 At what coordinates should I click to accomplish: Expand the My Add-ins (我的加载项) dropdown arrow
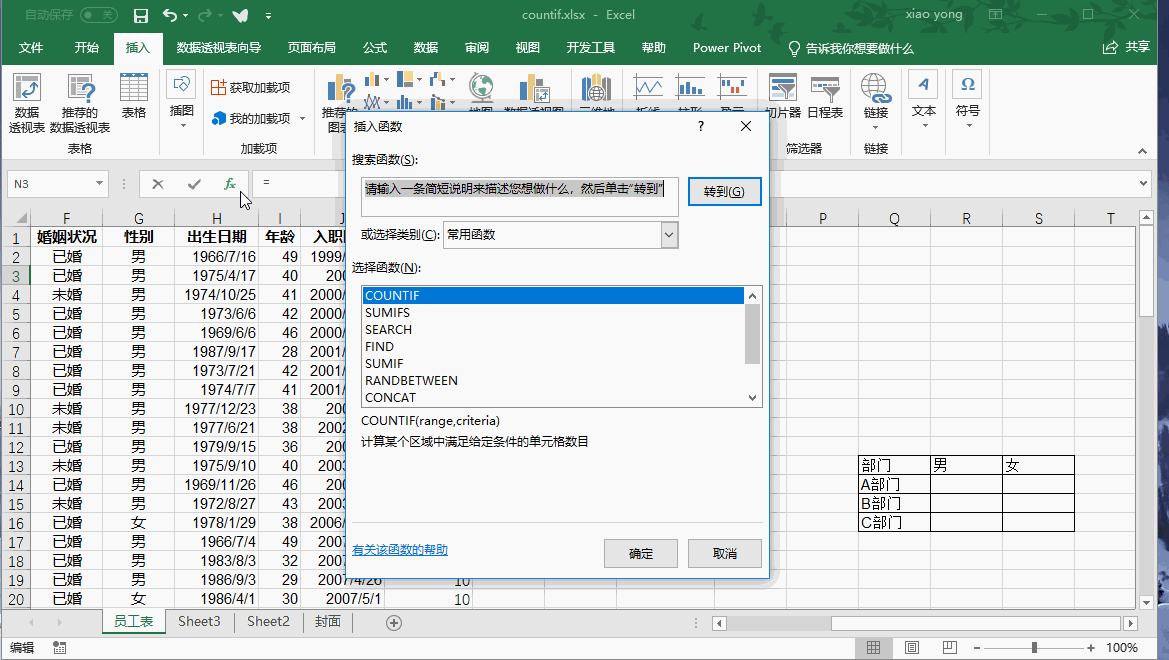tap(302, 119)
